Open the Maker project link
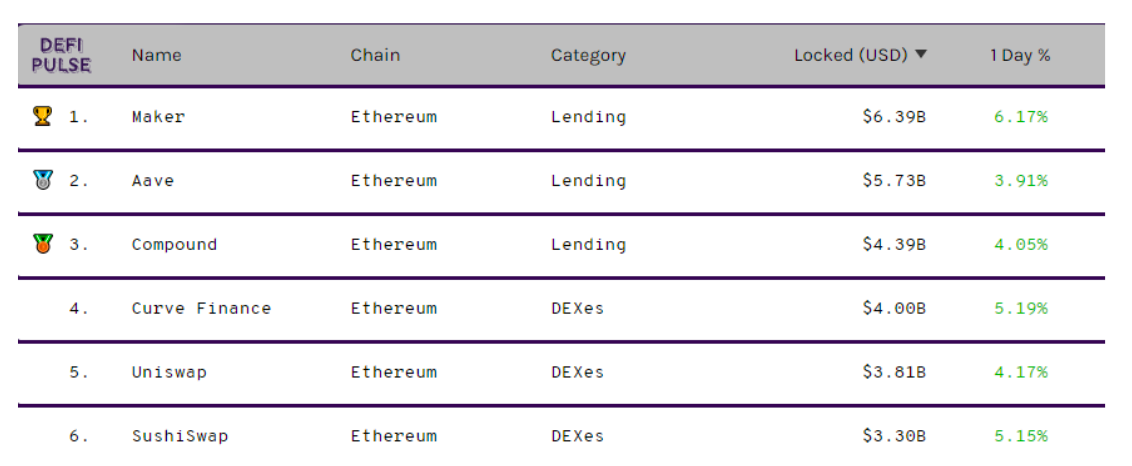This screenshot has width=1132, height=466. (x=158, y=116)
